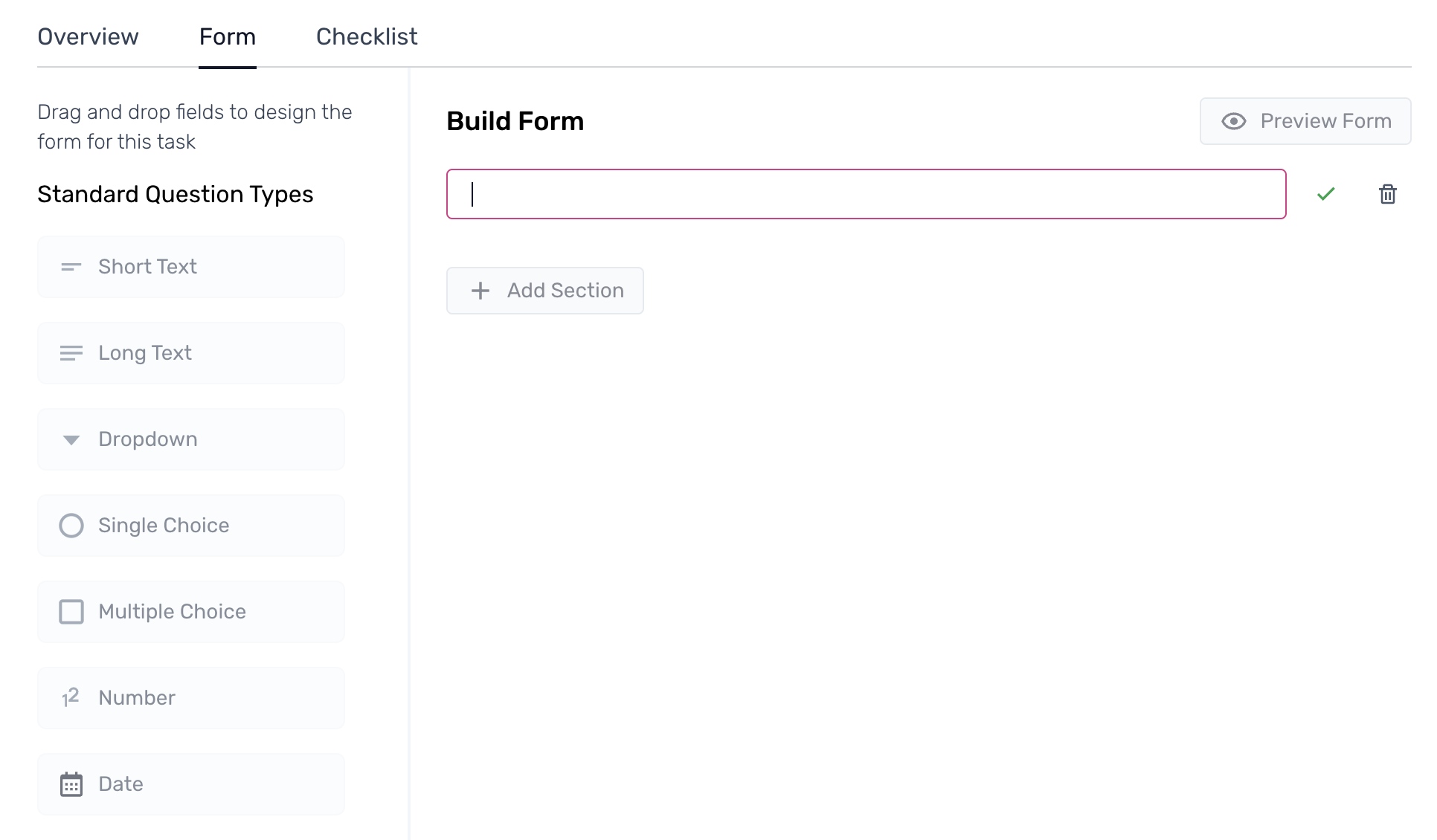The height and width of the screenshot is (840, 1437).
Task: Switch to the Overview tab
Action: tap(88, 36)
